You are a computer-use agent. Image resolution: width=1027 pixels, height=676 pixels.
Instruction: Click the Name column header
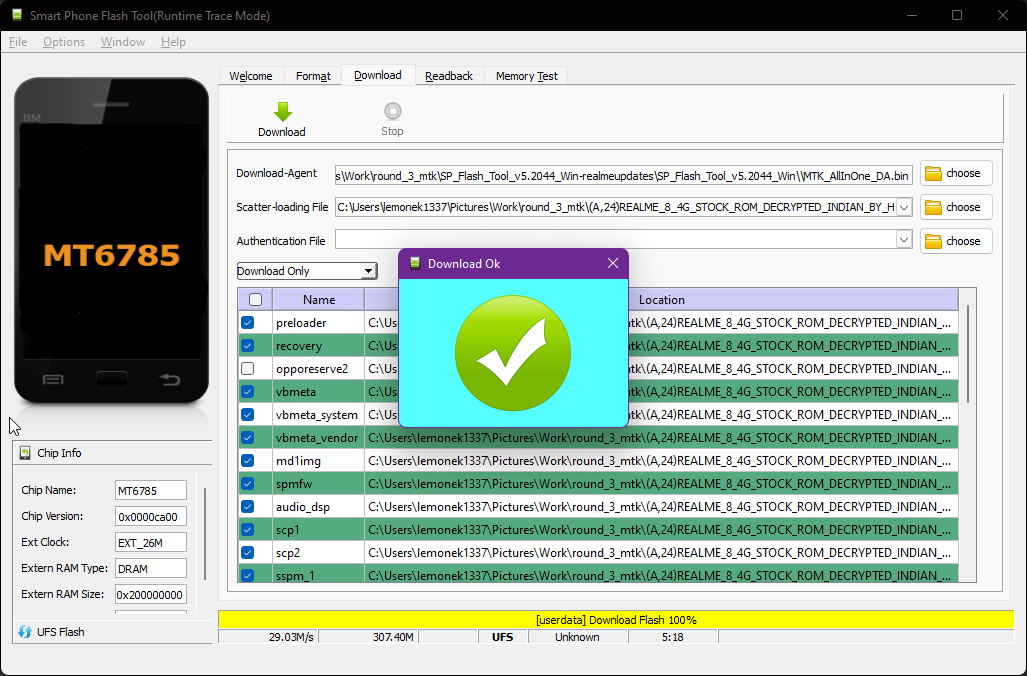tap(318, 299)
